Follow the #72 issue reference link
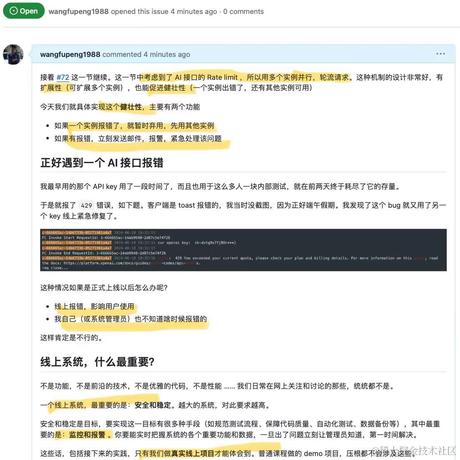 tap(63, 77)
